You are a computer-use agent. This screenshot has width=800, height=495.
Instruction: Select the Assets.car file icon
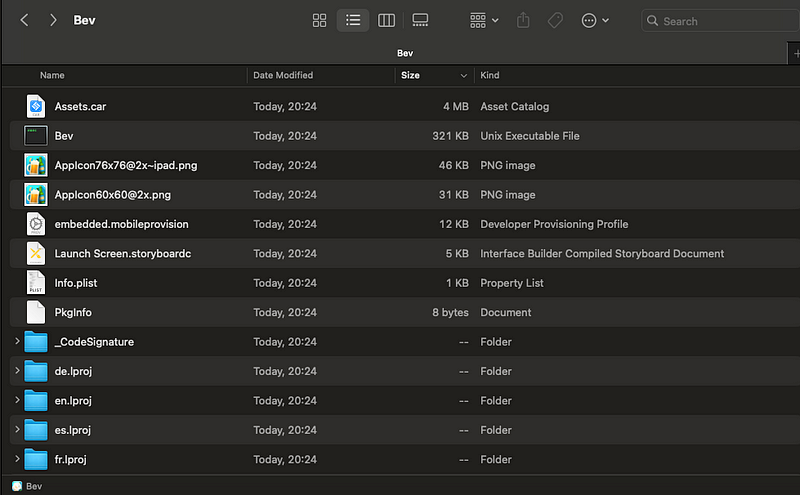coord(36,106)
